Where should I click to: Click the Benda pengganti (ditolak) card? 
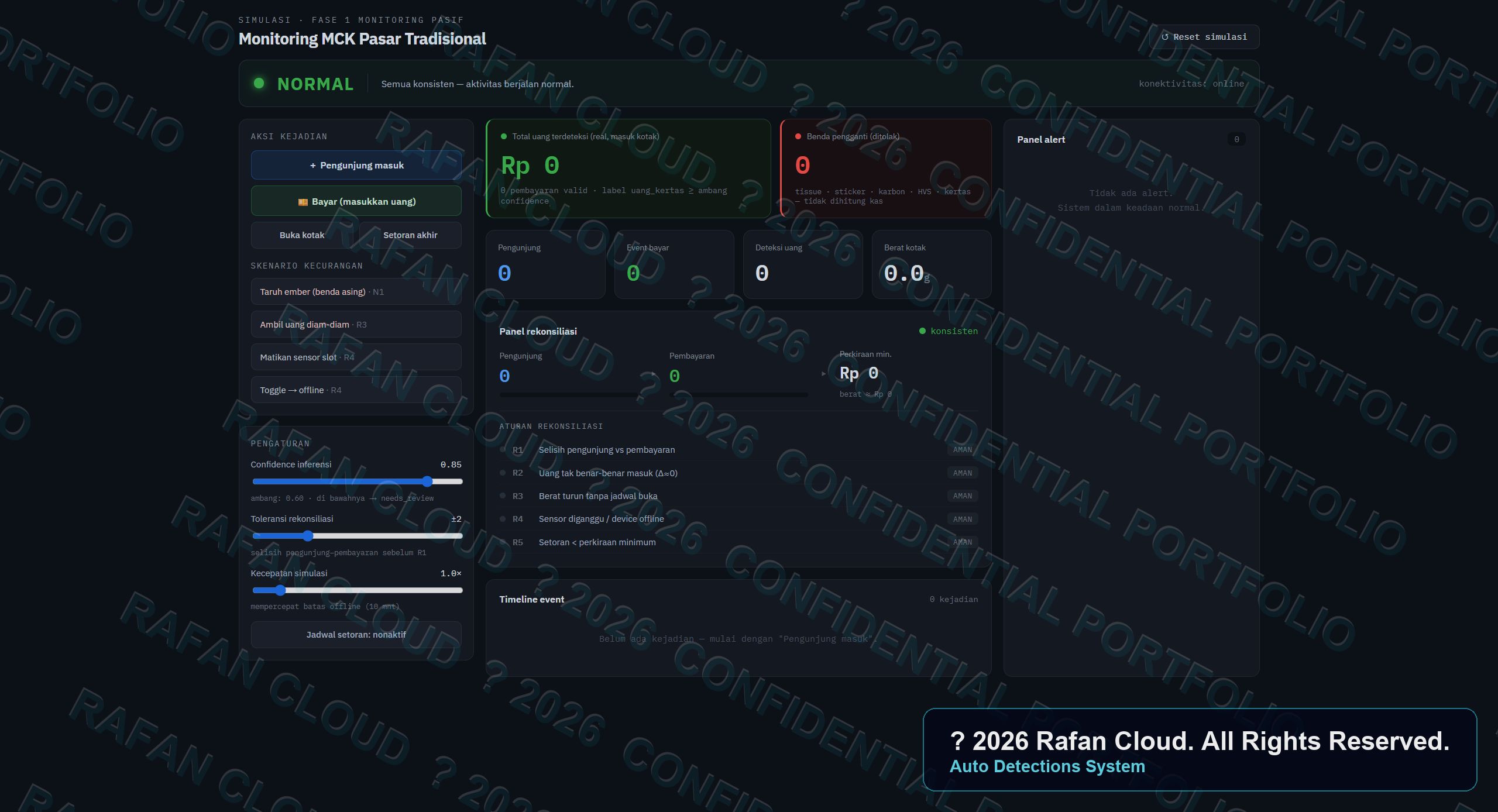click(886, 168)
